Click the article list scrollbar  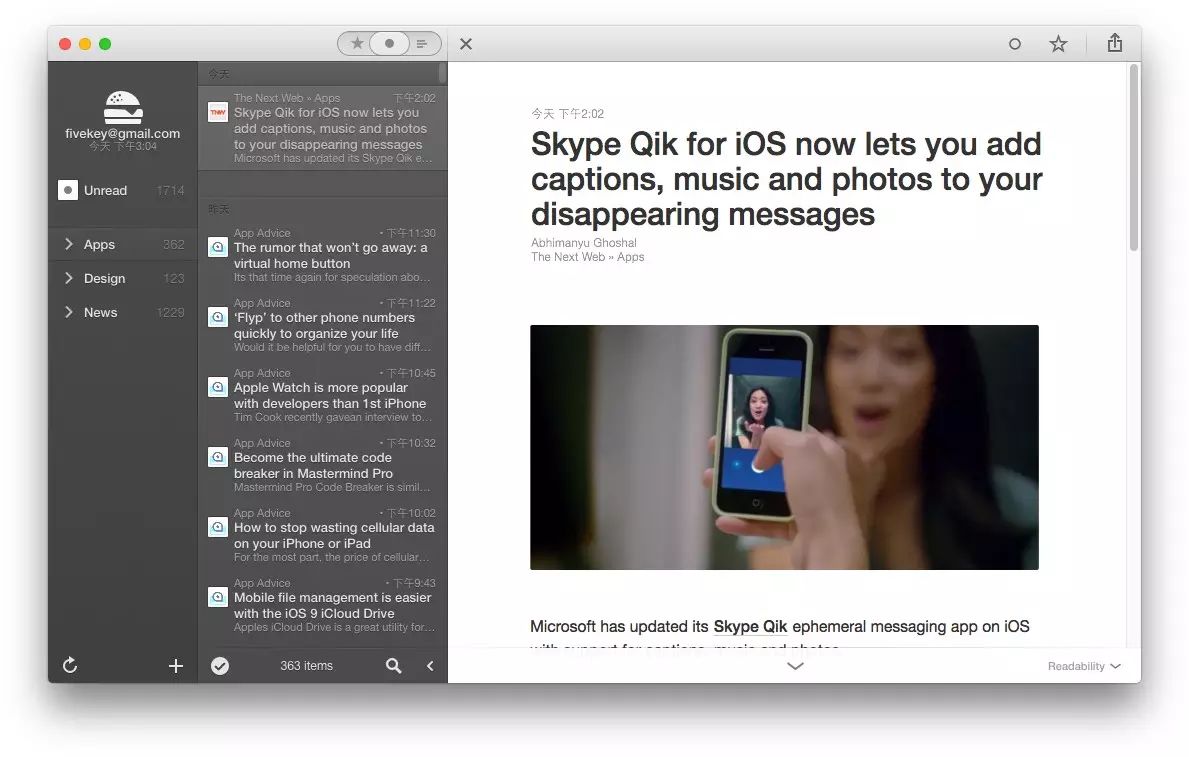442,73
